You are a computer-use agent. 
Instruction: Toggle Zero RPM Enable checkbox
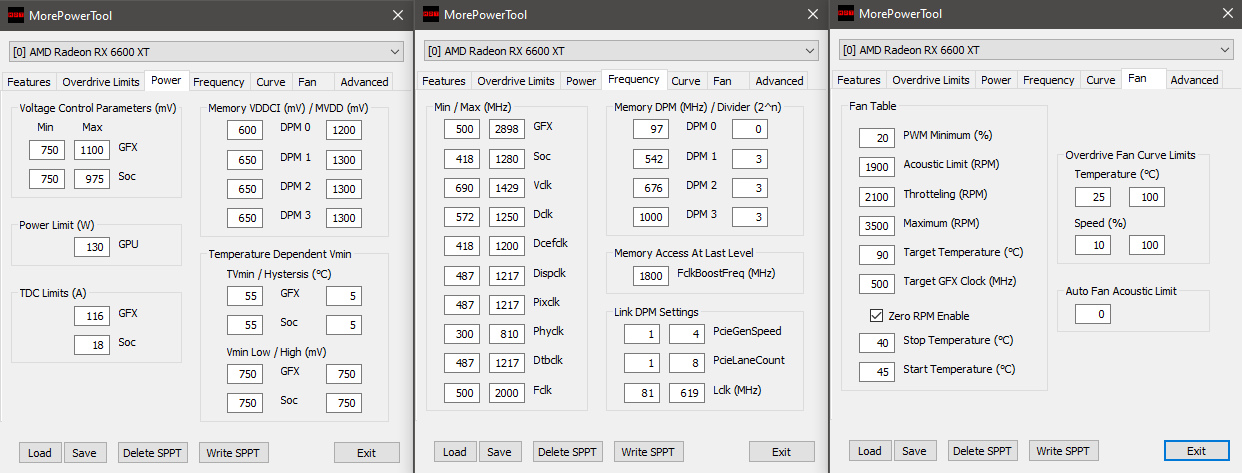[876, 316]
